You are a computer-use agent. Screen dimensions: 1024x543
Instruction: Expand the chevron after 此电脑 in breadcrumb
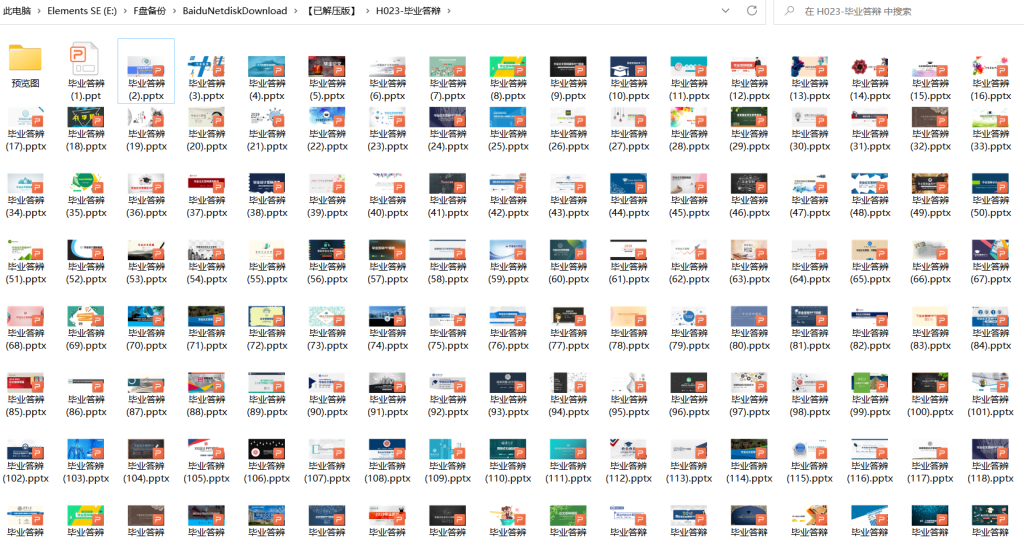click(40, 11)
